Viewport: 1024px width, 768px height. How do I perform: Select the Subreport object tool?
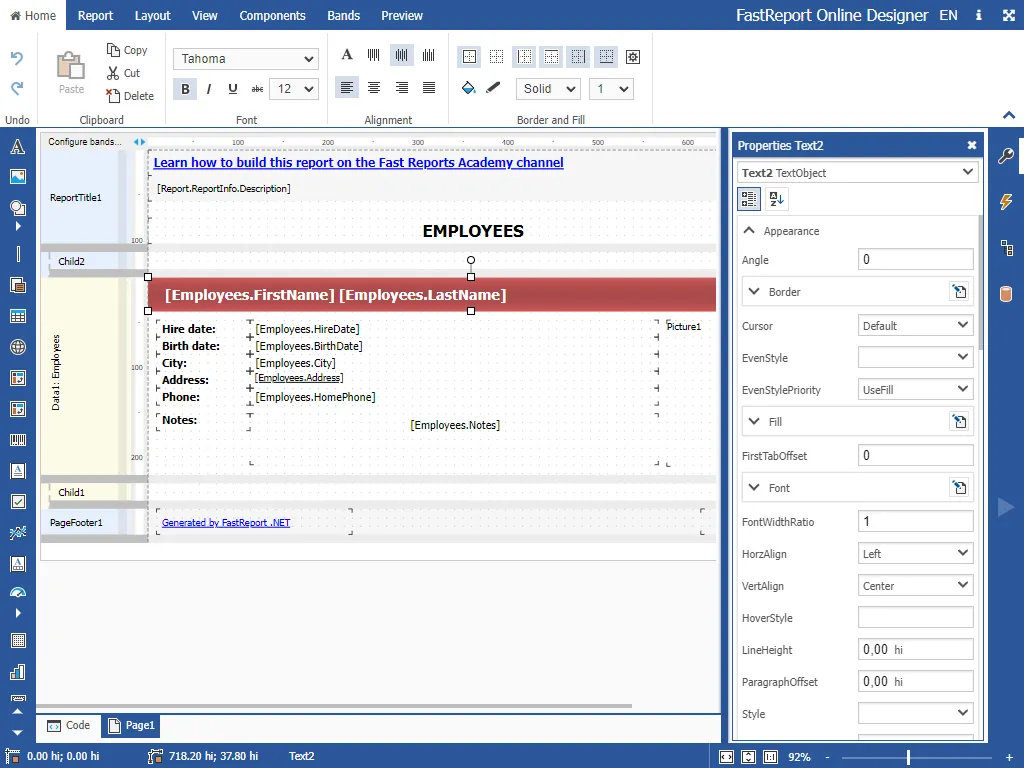coord(18,285)
